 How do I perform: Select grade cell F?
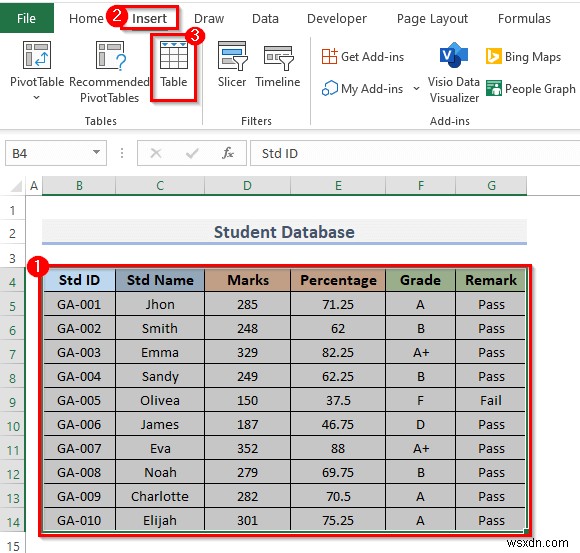tap(421, 400)
